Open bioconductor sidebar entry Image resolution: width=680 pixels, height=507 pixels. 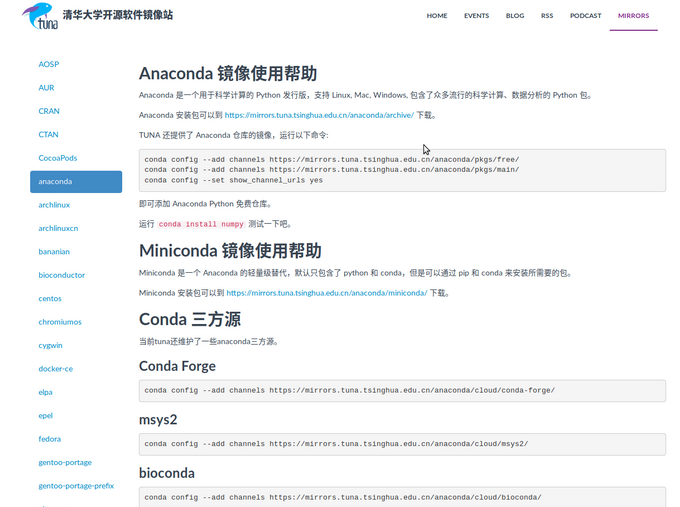(62, 275)
